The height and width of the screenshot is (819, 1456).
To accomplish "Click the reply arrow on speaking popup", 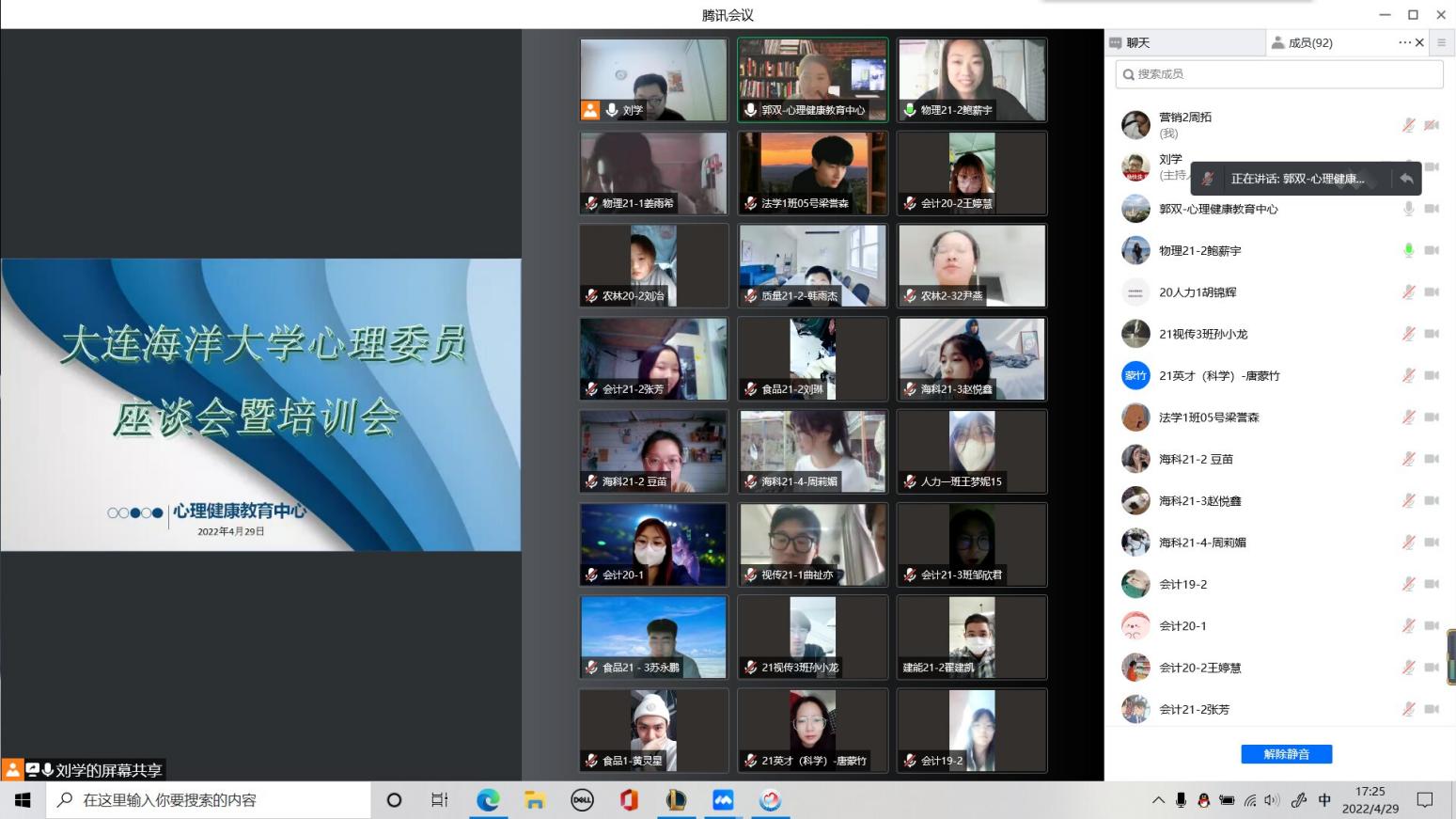I will click(1406, 178).
